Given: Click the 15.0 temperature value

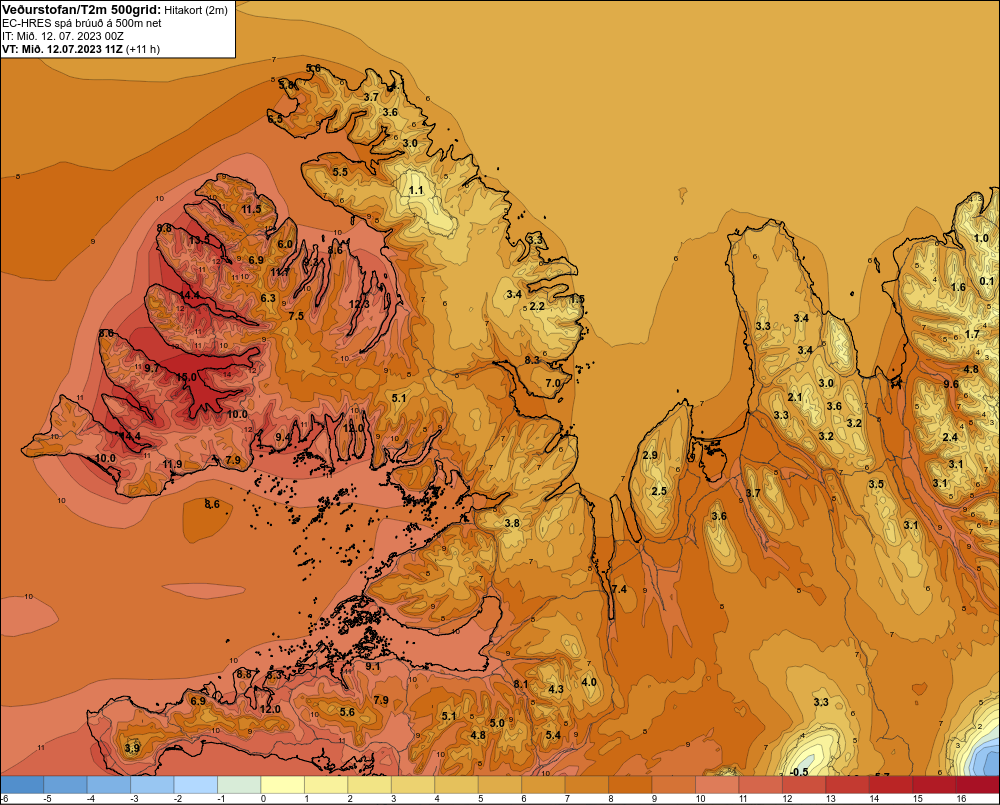Looking at the screenshot, I should (186, 378).
